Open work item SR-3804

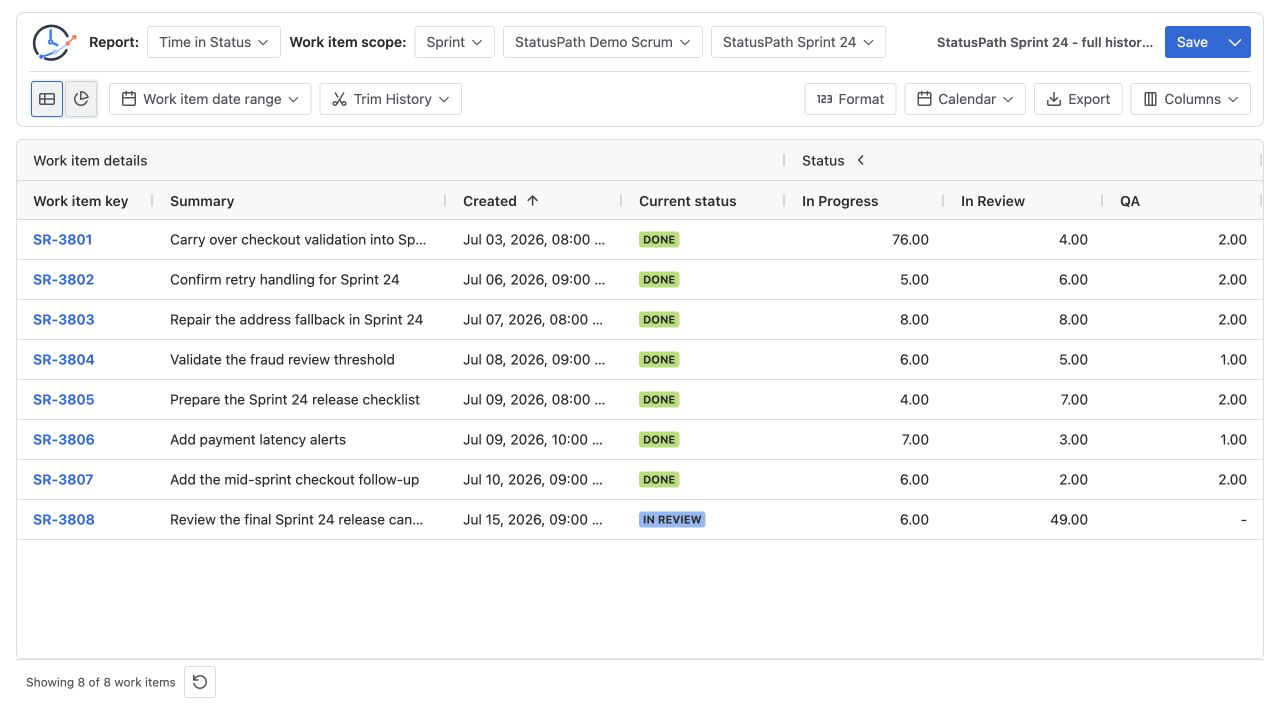pos(64,360)
